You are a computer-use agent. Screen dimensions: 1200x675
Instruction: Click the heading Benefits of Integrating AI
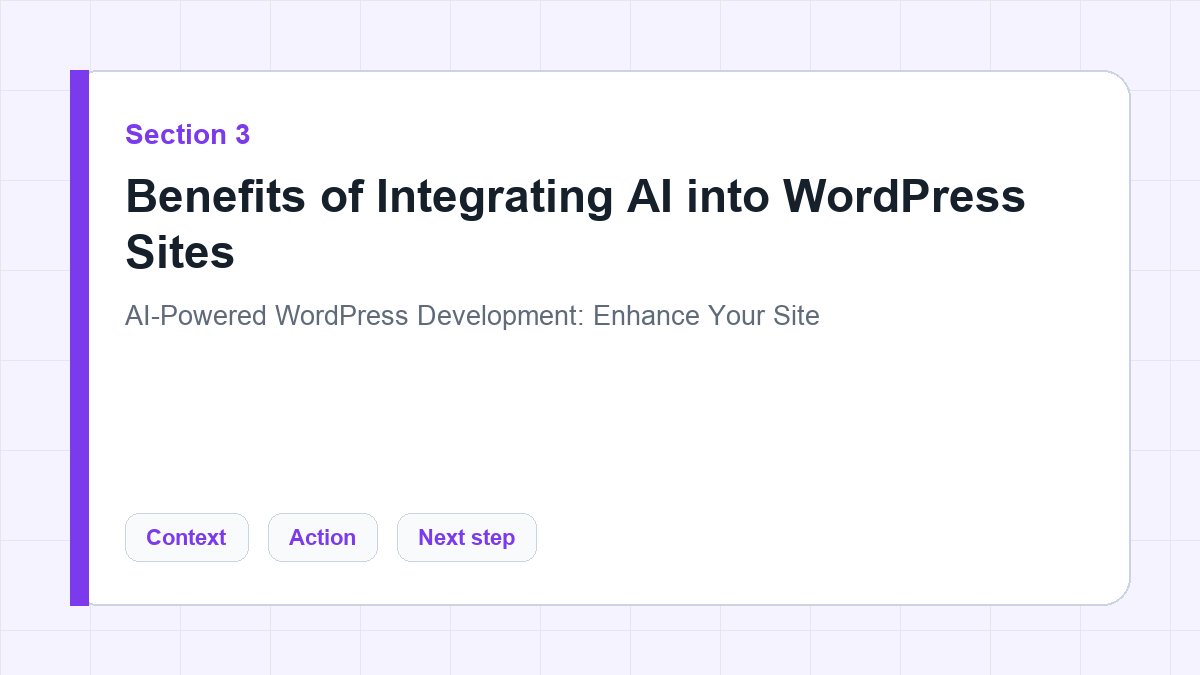[575, 224]
